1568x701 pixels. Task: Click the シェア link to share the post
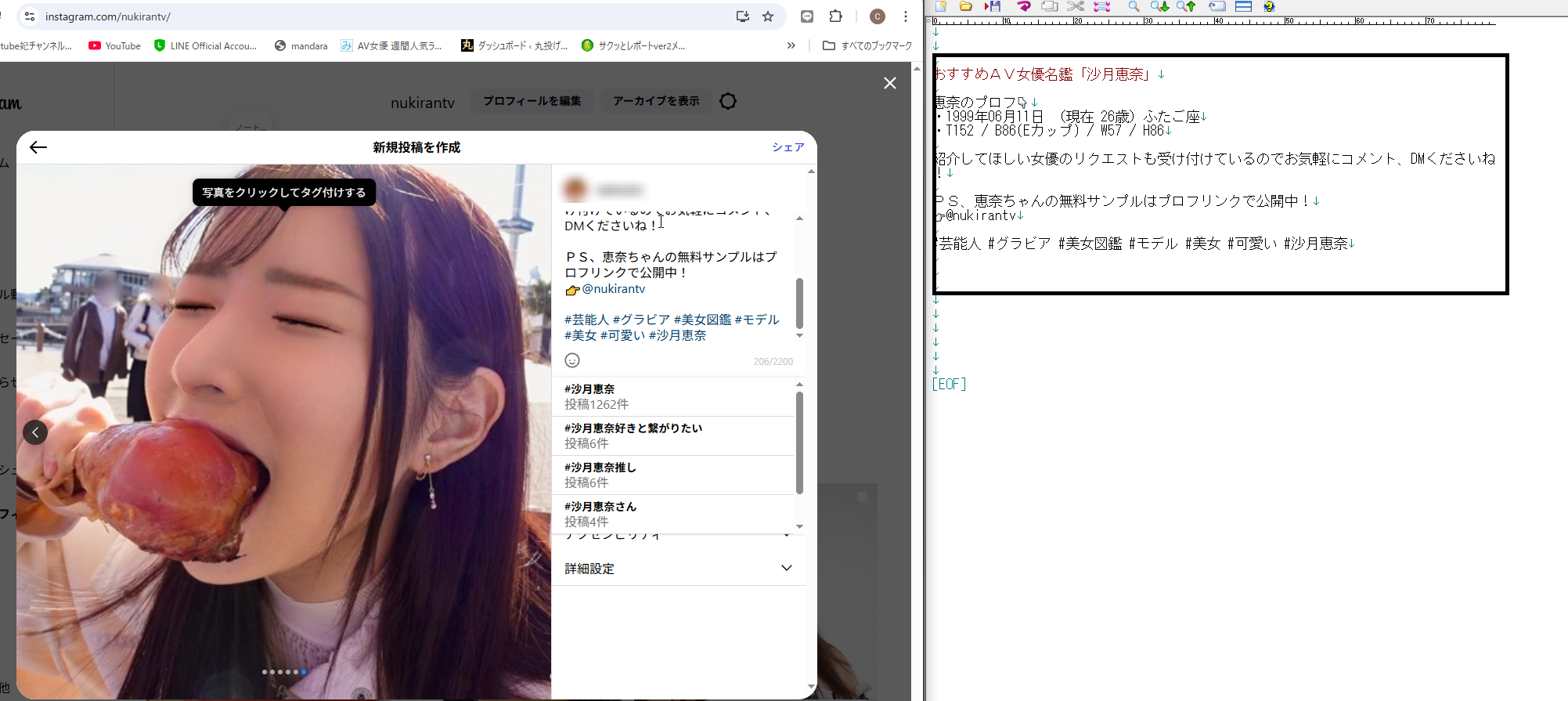[788, 147]
